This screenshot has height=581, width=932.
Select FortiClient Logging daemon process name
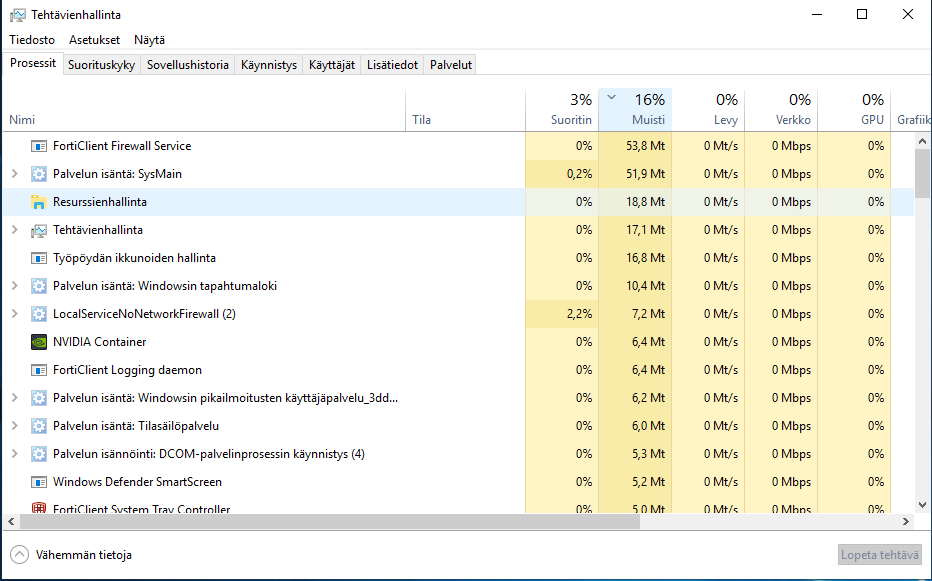click(127, 370)
